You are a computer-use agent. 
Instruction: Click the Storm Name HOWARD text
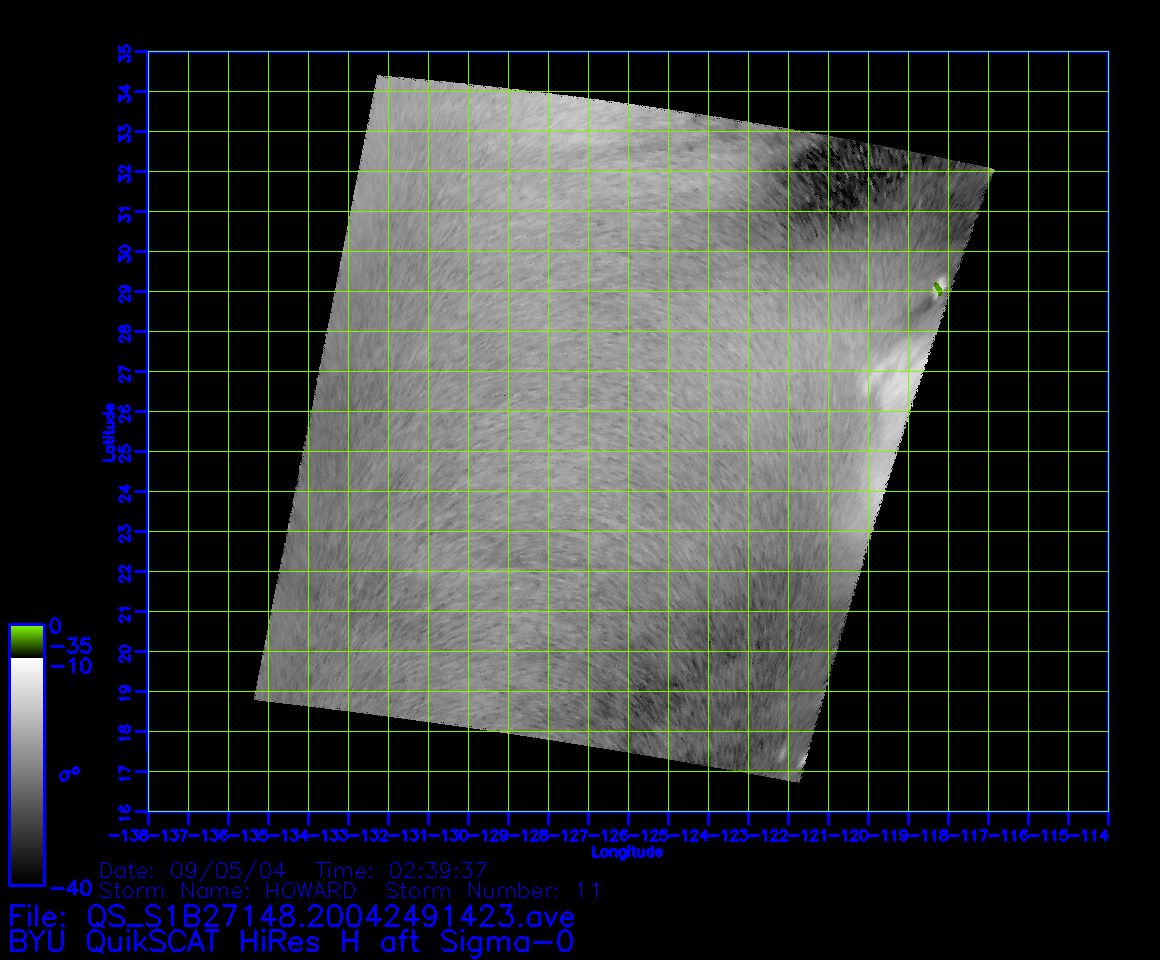coord(228,890)
